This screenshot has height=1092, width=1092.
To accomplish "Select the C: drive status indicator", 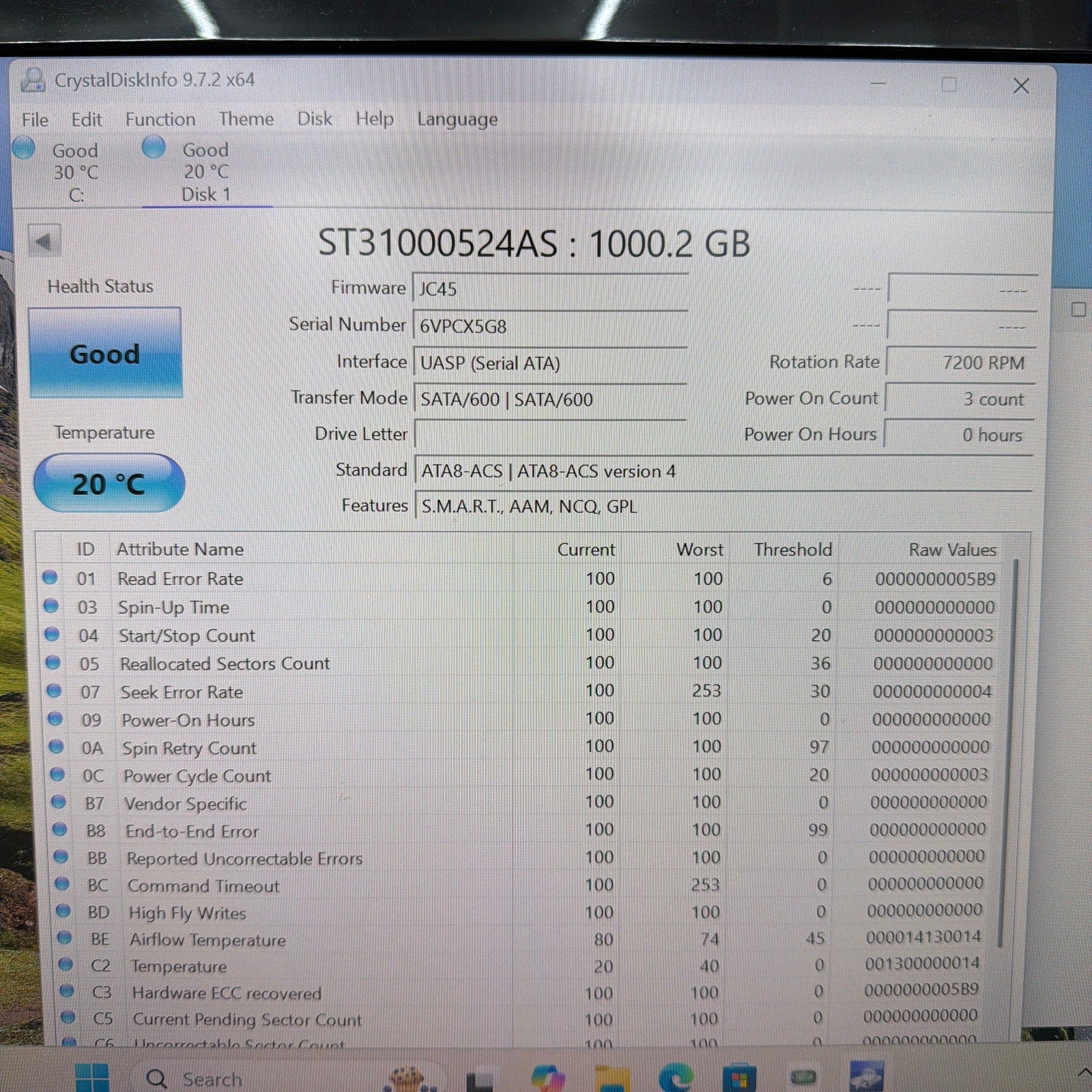I will coord(60,171).
